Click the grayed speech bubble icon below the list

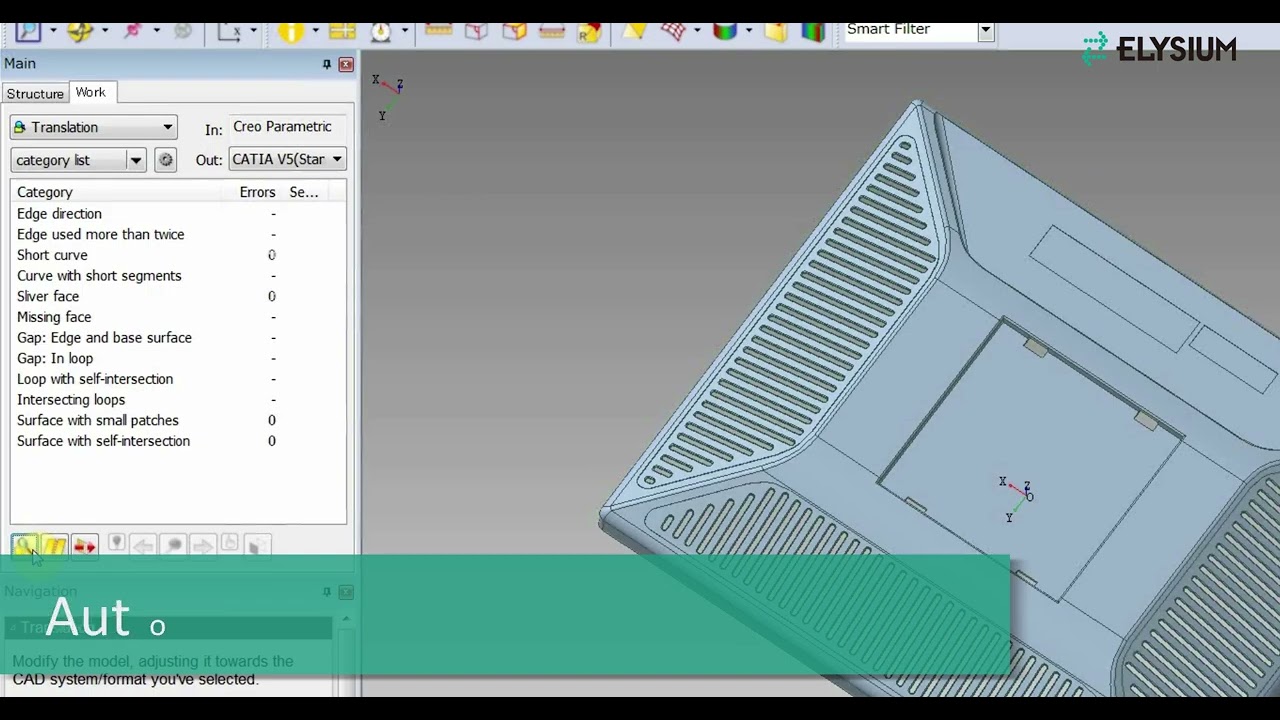174,545
